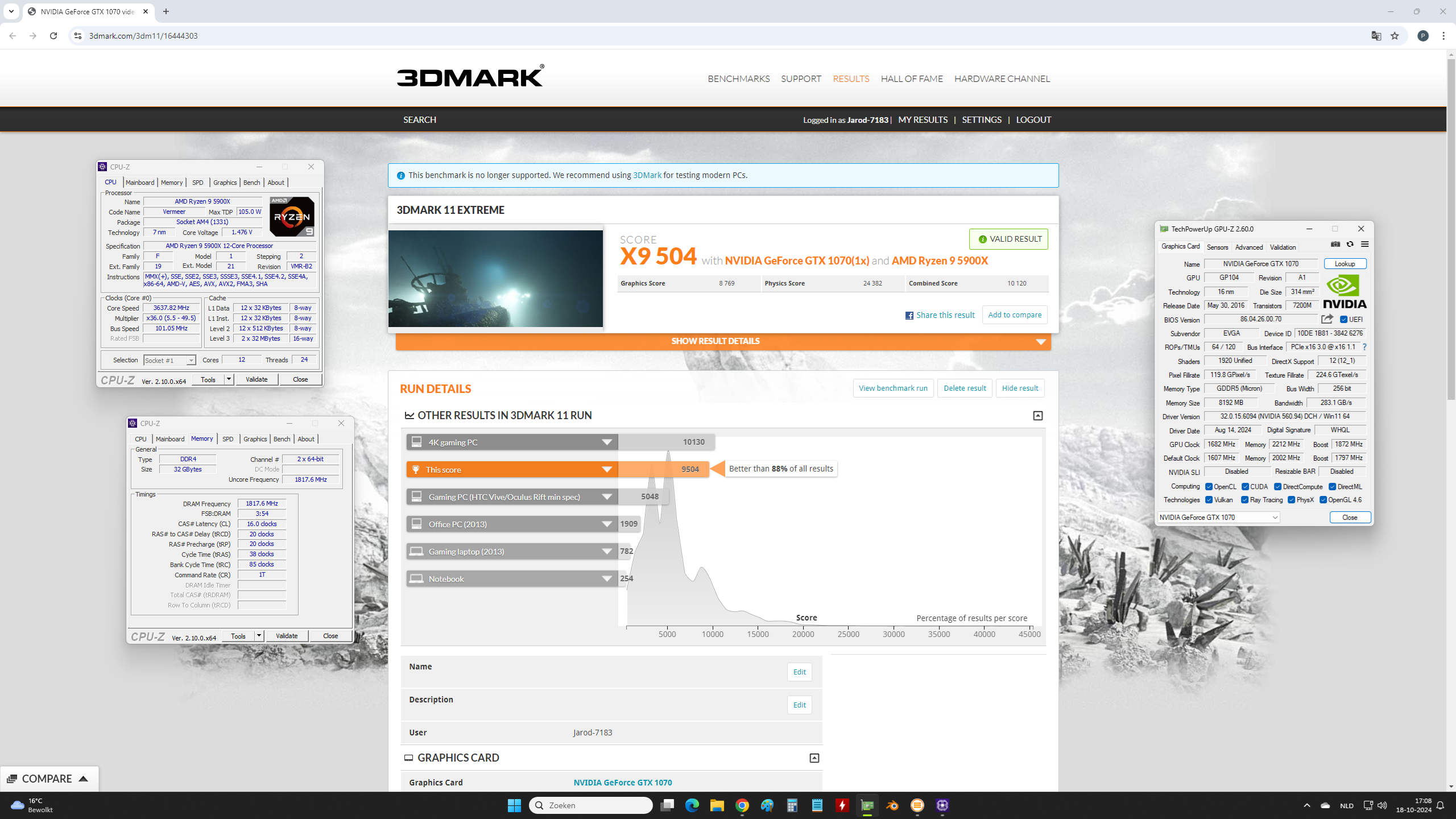Open SPD tab in lower CPU-Z window
Image resolution: width=1456 pixels, height=819 pixels.
tap(227, 439)
